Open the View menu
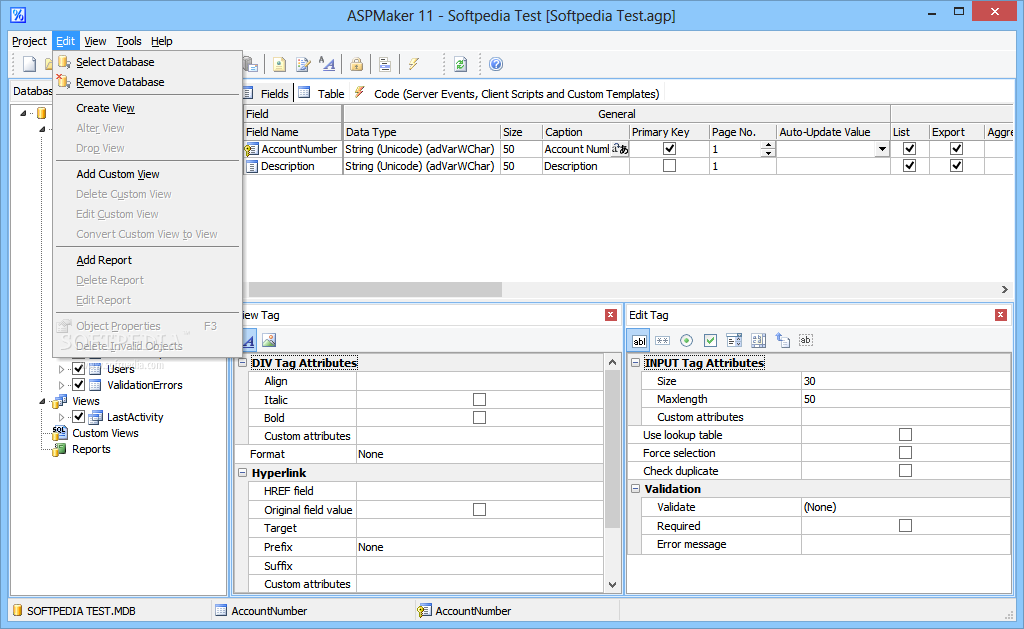This screenshot has height=629, width=1024. click(95, 41)
